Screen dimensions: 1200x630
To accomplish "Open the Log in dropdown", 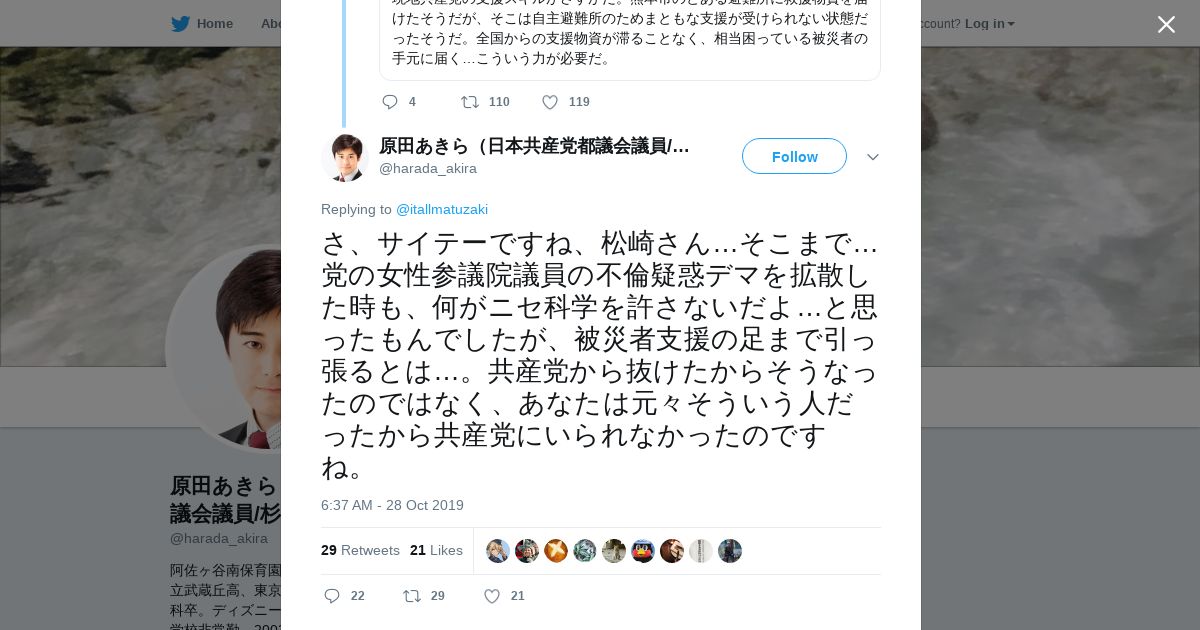I will (x=989, y=24).
